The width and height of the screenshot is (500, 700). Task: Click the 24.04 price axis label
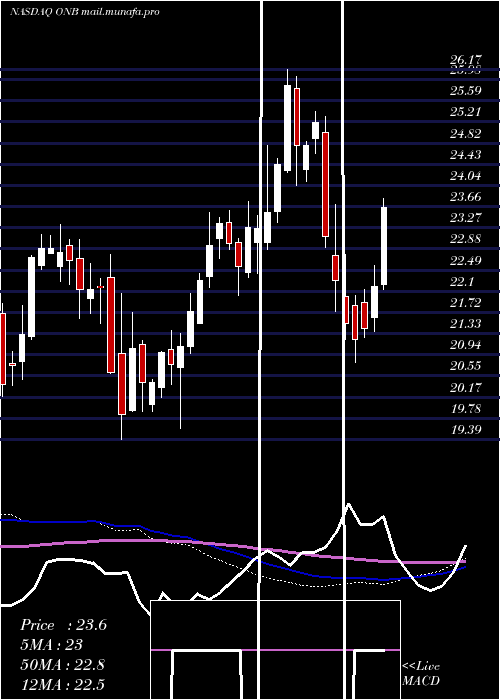466,176
